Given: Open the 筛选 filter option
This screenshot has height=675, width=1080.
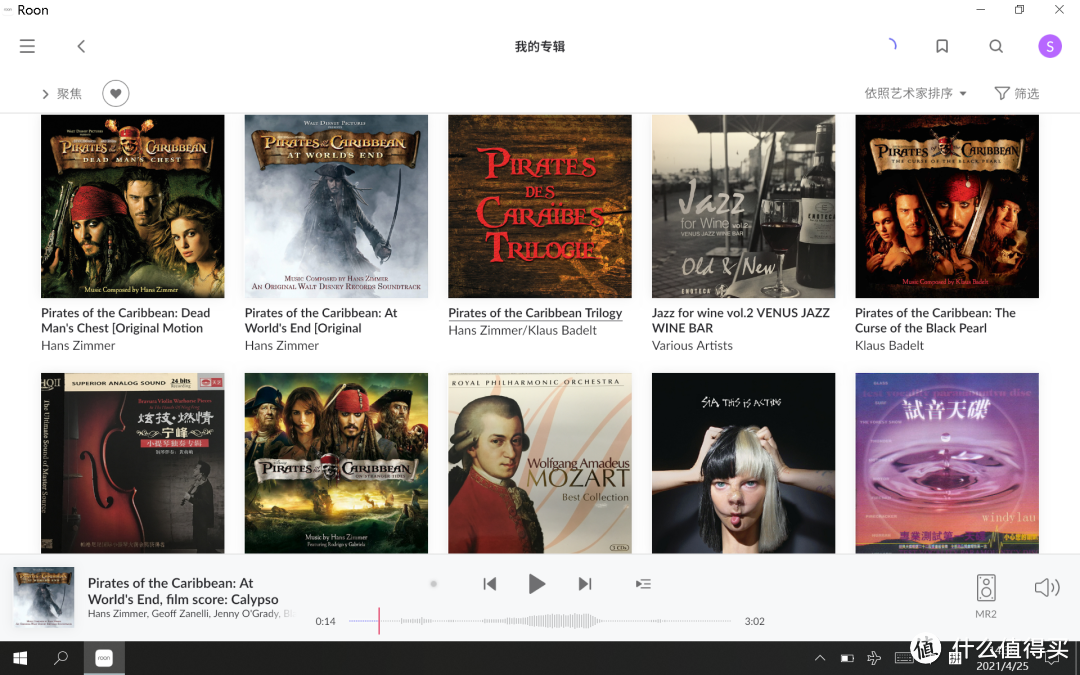Looking at the screenshot, I should click(x=1017, y=93).
